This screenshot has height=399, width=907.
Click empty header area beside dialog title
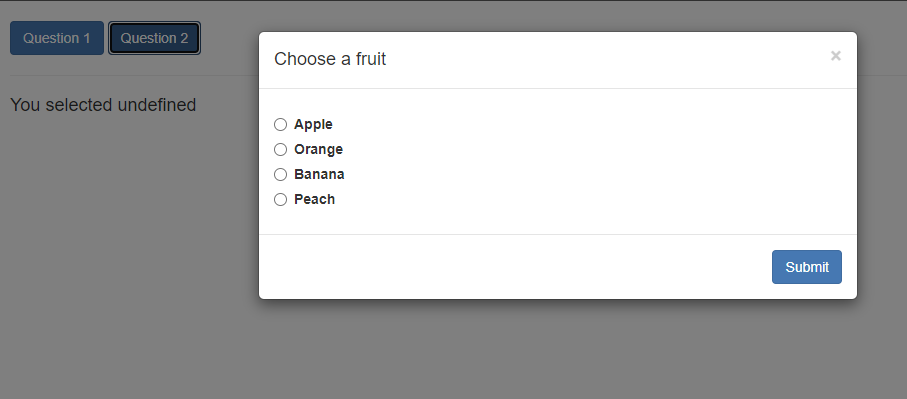click(x=607, y=59)
